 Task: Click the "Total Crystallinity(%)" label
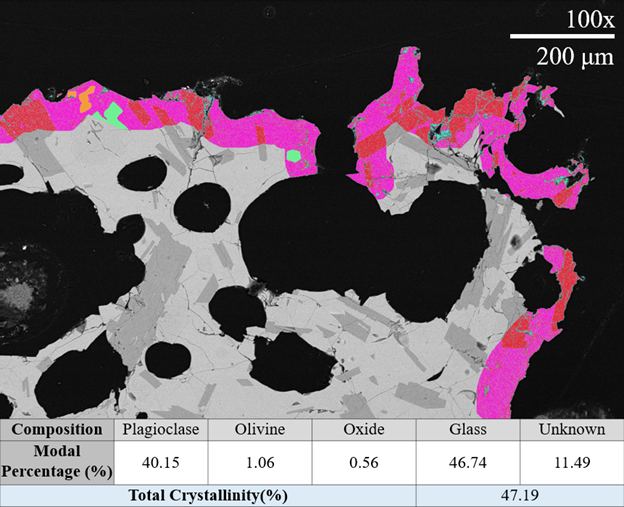click(x=208, y=495)
